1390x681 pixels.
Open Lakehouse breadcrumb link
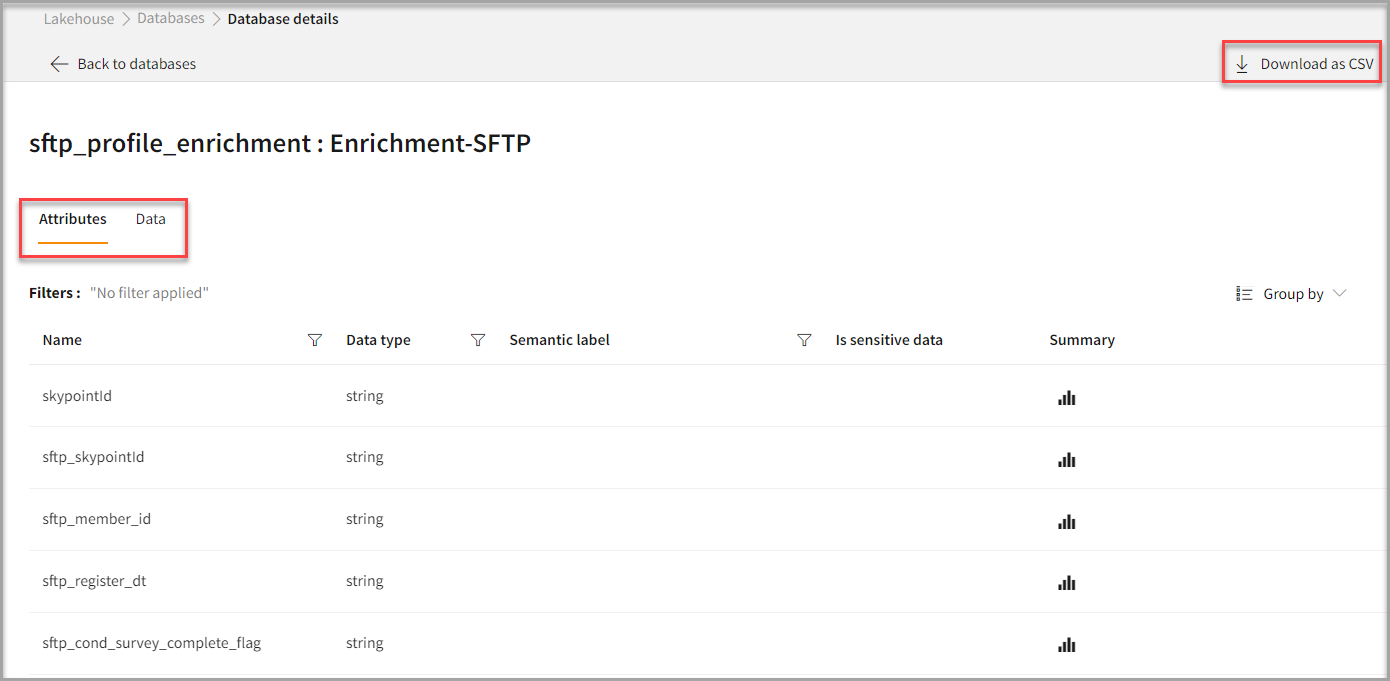pos(79,19)
